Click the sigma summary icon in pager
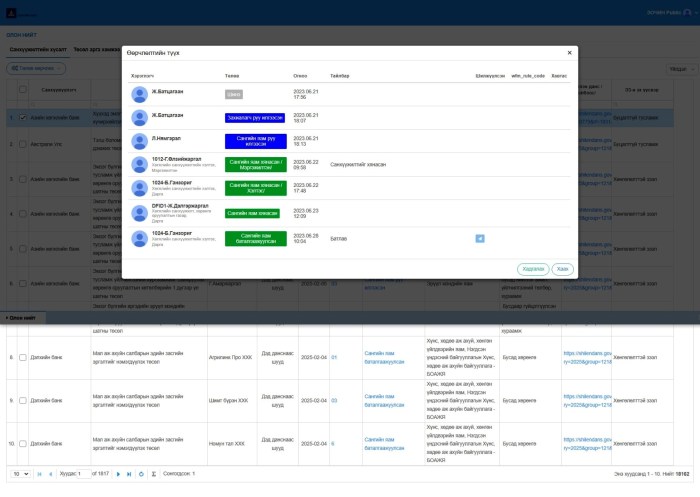This screenshot has height=497, width=700. [x=153, y=474]
